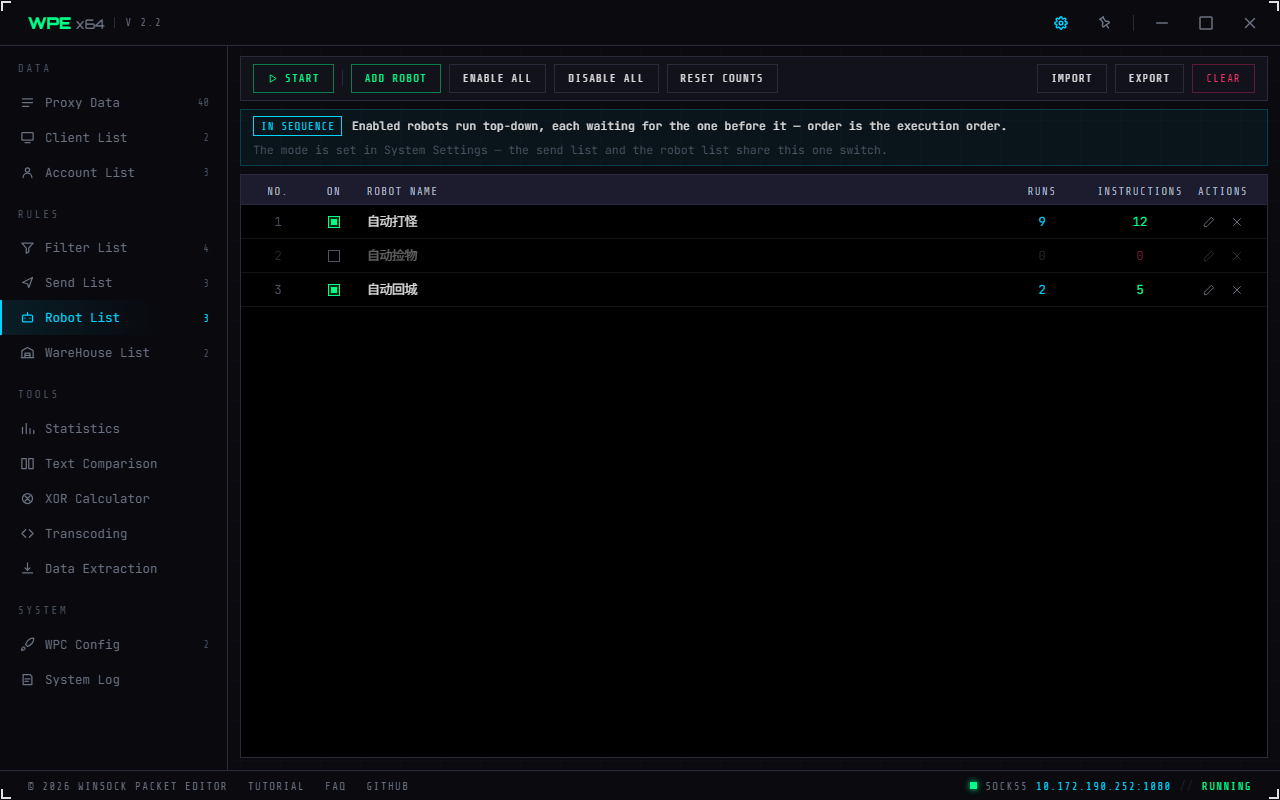The image size is (1280, 800).
Task: Edit the 自动打怪 robot with pencil icon
Action: tap(1209, 222)
